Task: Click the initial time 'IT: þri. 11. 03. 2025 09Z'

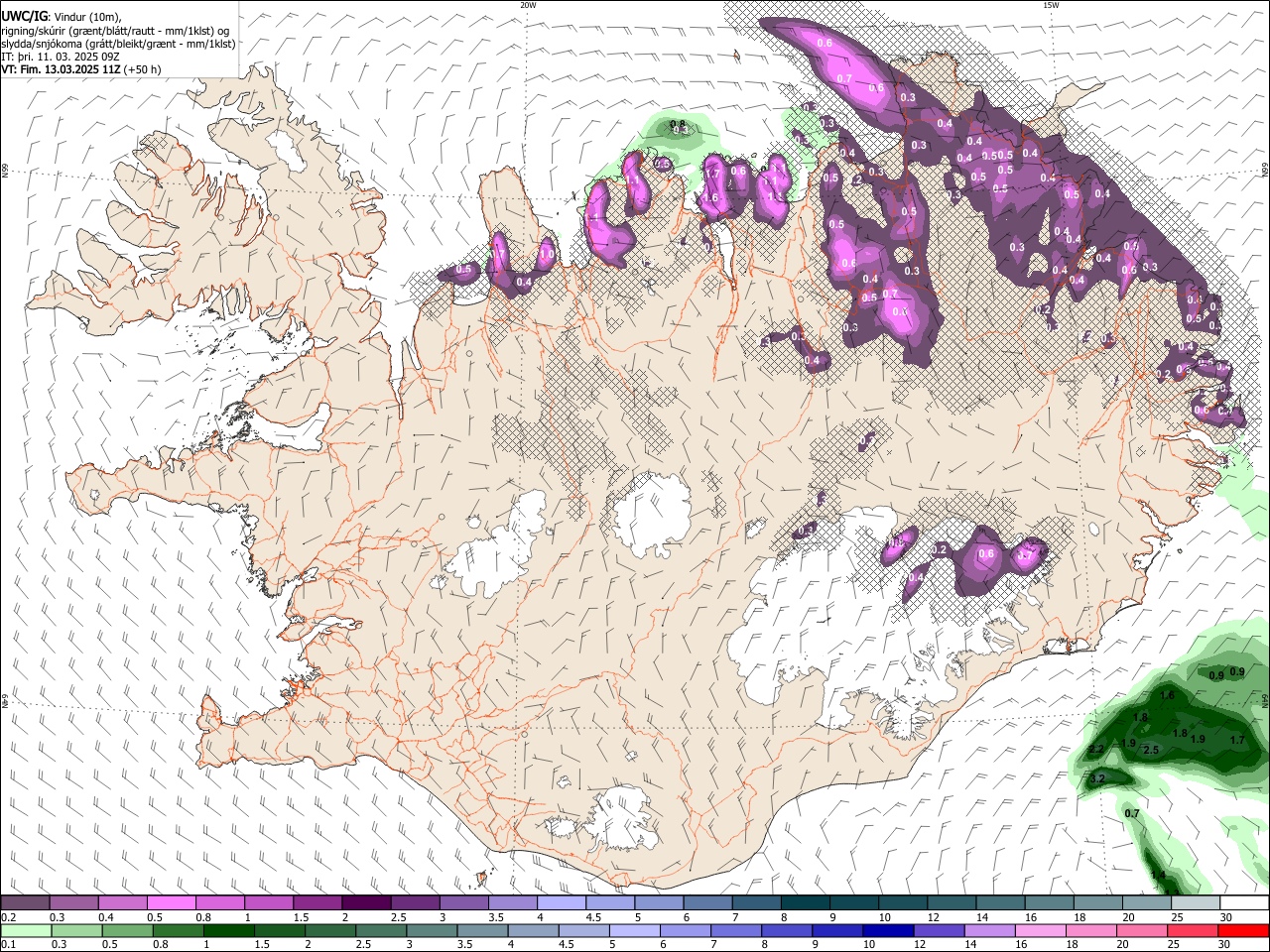Action: click(x=61, y=57)
